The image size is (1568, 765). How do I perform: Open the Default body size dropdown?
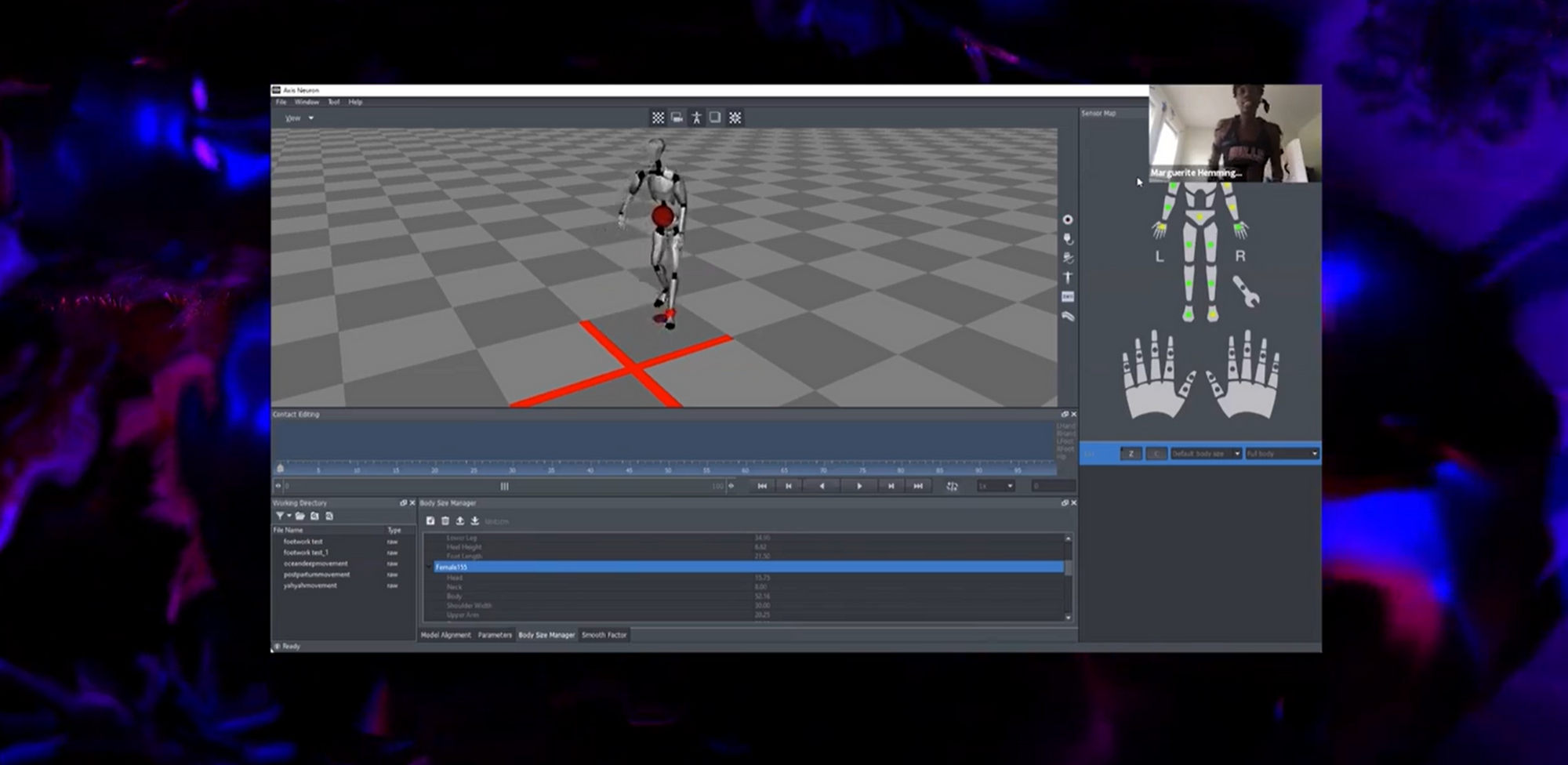[x=1206, y=454]
